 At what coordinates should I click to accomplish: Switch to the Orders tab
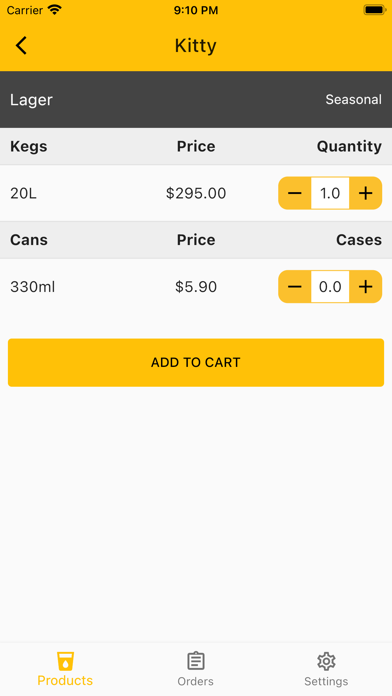pos(196,669)
